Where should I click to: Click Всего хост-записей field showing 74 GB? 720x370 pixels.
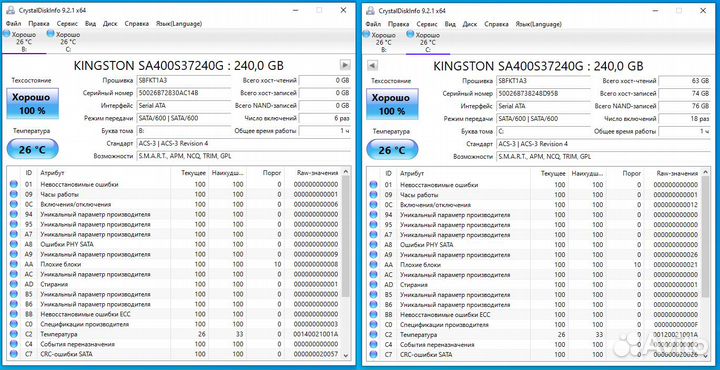[685, 93]
